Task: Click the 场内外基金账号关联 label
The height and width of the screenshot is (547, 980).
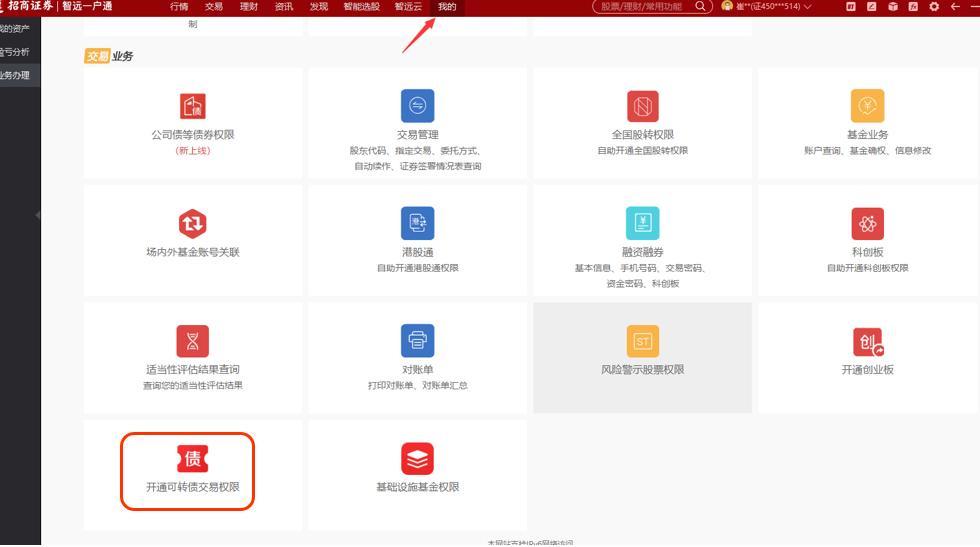Action: (x=192, y=252)
